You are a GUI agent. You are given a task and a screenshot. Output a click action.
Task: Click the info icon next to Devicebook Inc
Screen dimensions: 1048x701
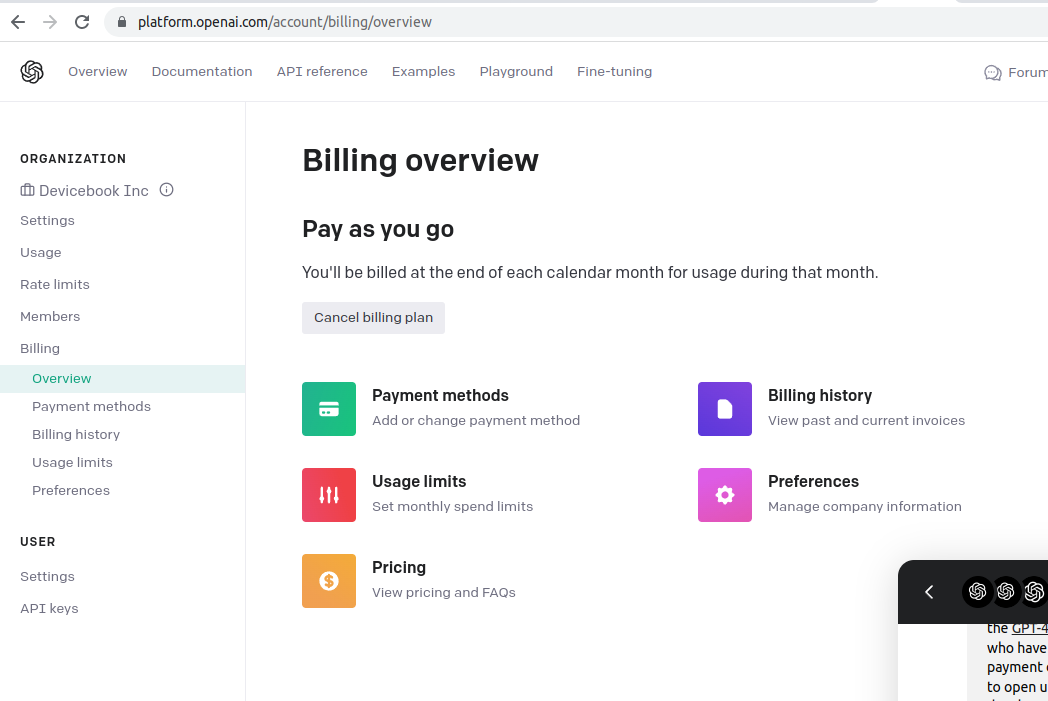tap(166, 189)
